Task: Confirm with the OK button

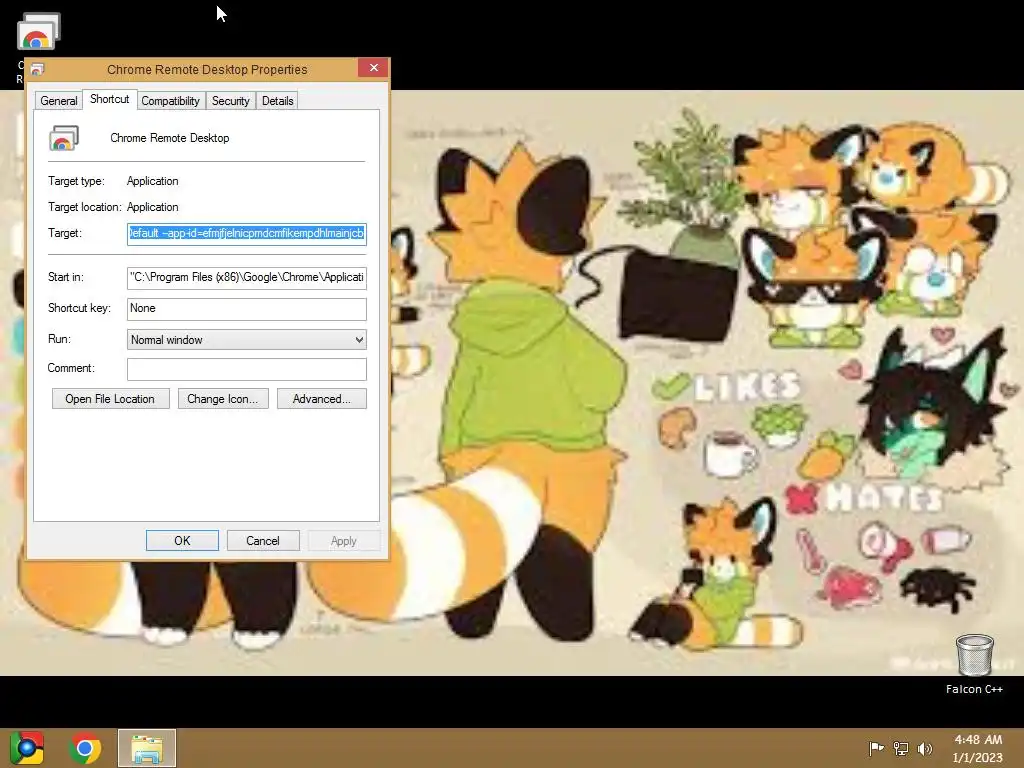Action: click(x=182, y=541)
